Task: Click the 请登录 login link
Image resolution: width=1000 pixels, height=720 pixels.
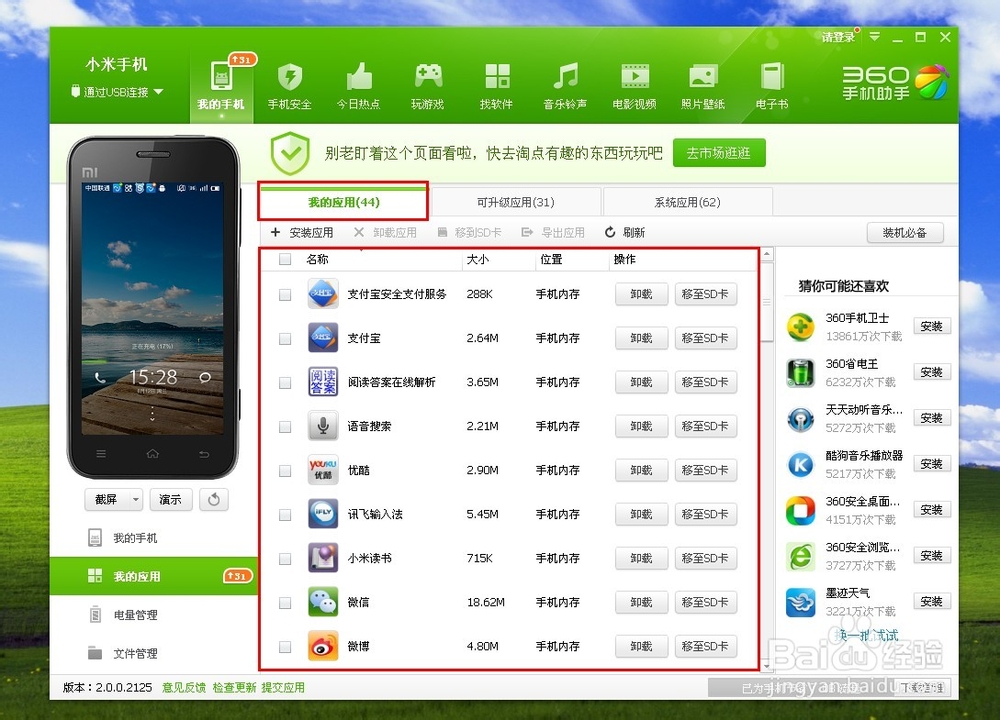Action: coord(838,37)
